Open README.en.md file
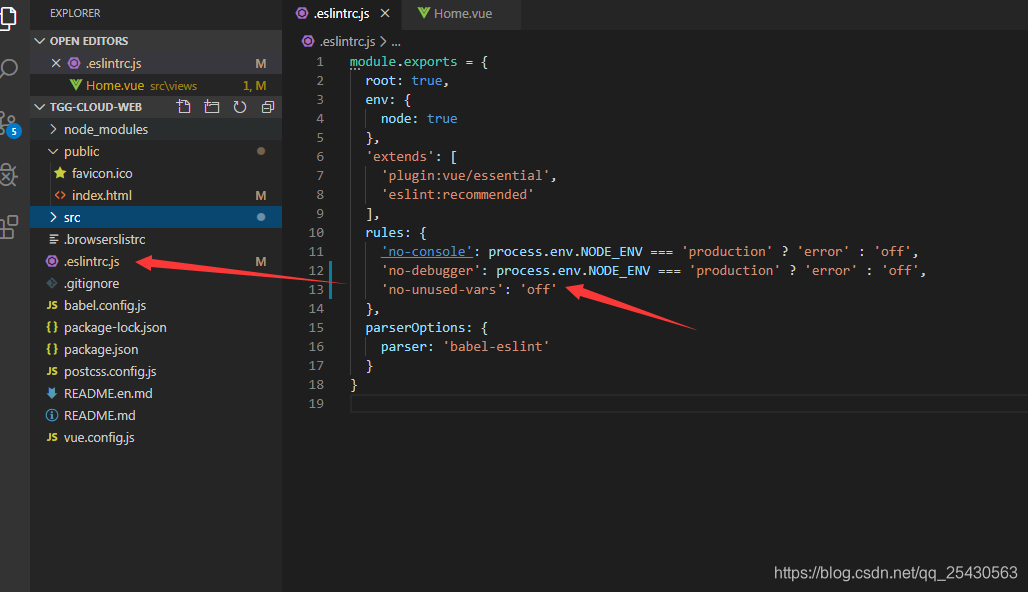The width and height of the screenshot is (1028, 592). coord(156,393)
